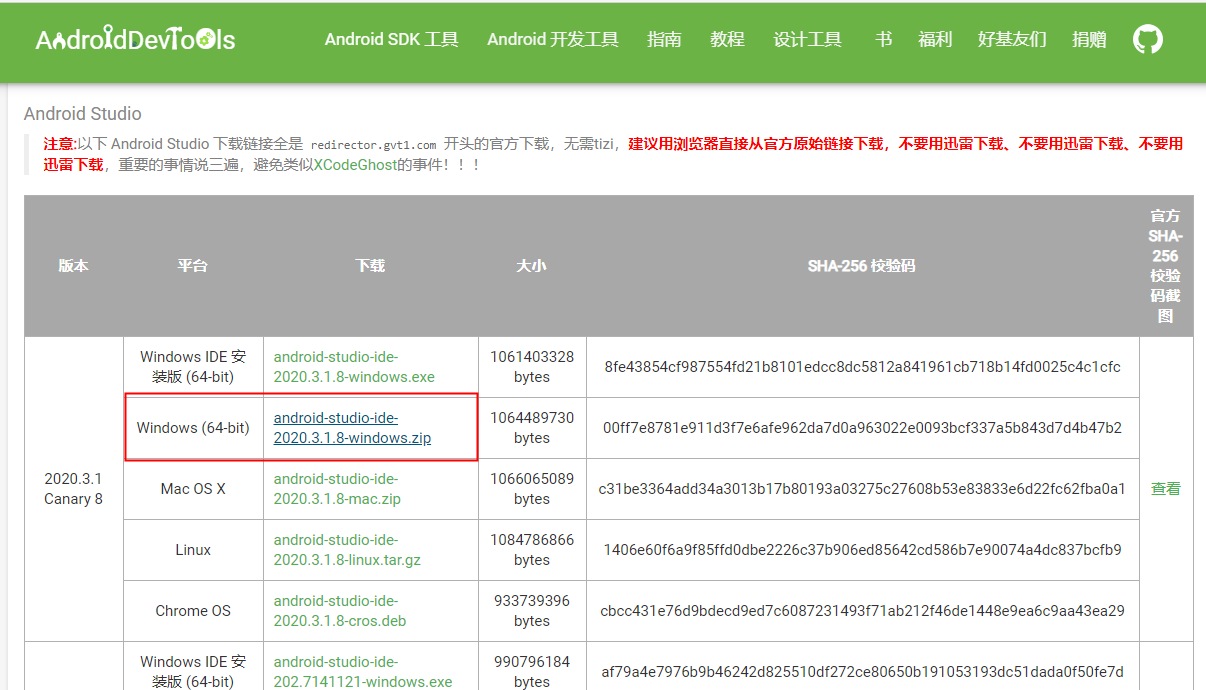Download android-studio-ide-2020.3.1.8-mac.zip
This screenshot has height=690, width=1206.
[x=337, y=489]
